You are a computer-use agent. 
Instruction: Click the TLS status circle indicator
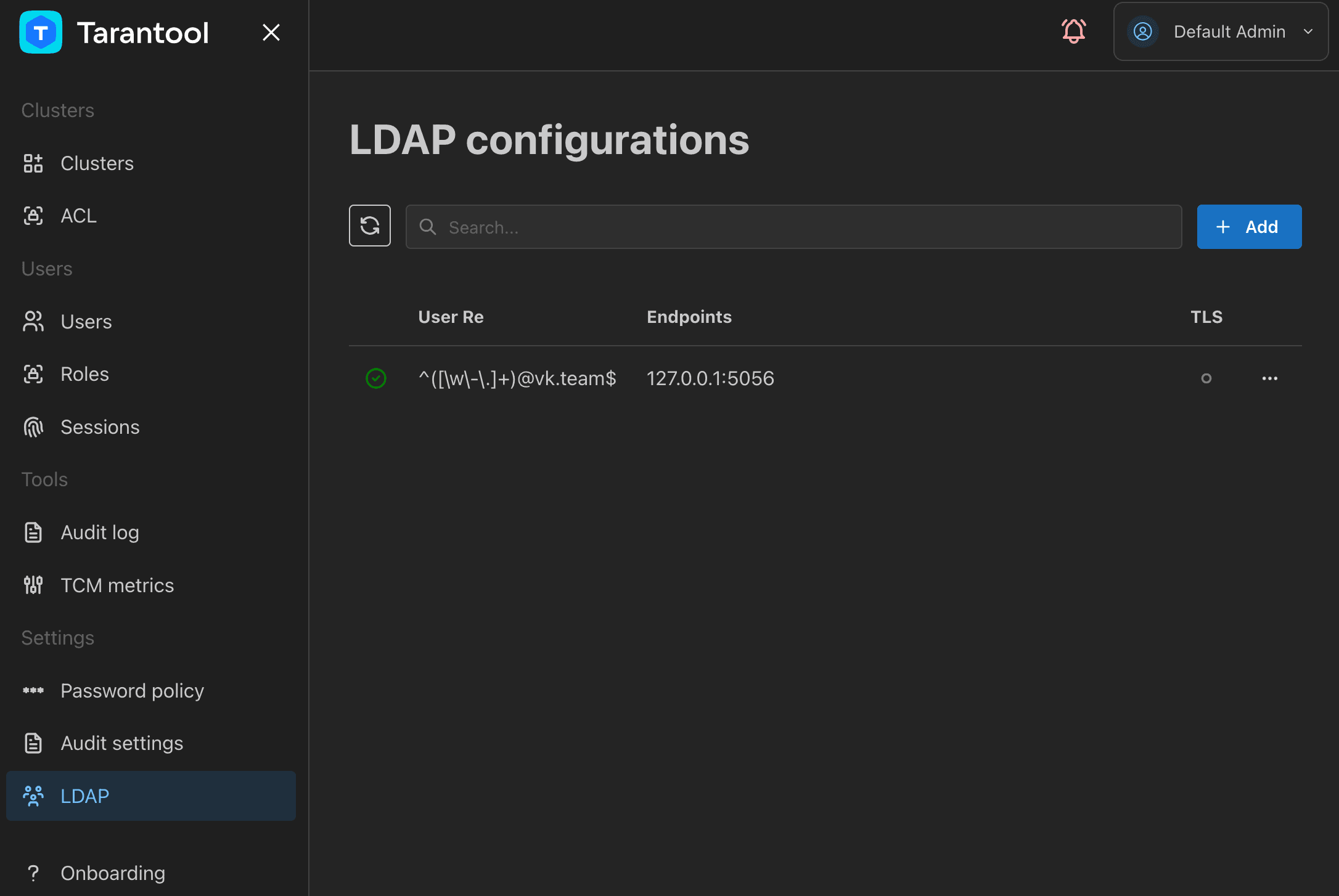point(1206,378)
